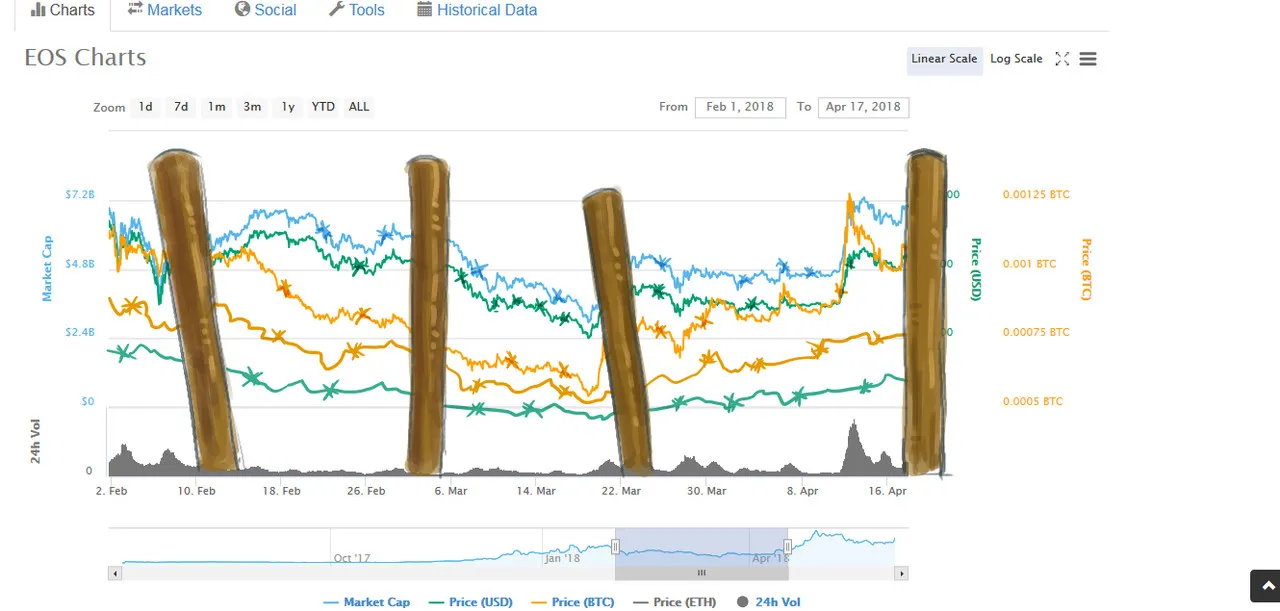Viewport: 1280px width, 611px height.
Task: Open the Historical Data tab
Action: click(x=477, y=11)
